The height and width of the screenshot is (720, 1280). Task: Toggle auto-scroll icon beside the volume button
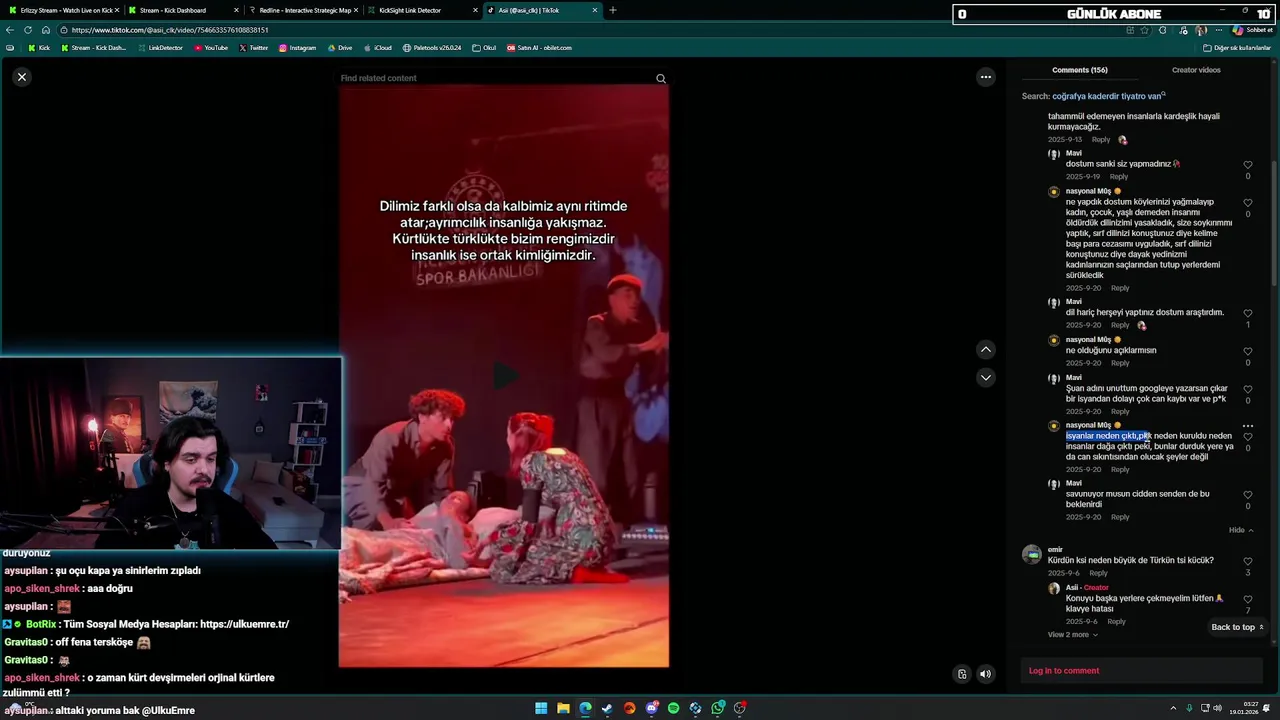click(x=962, y=674)
